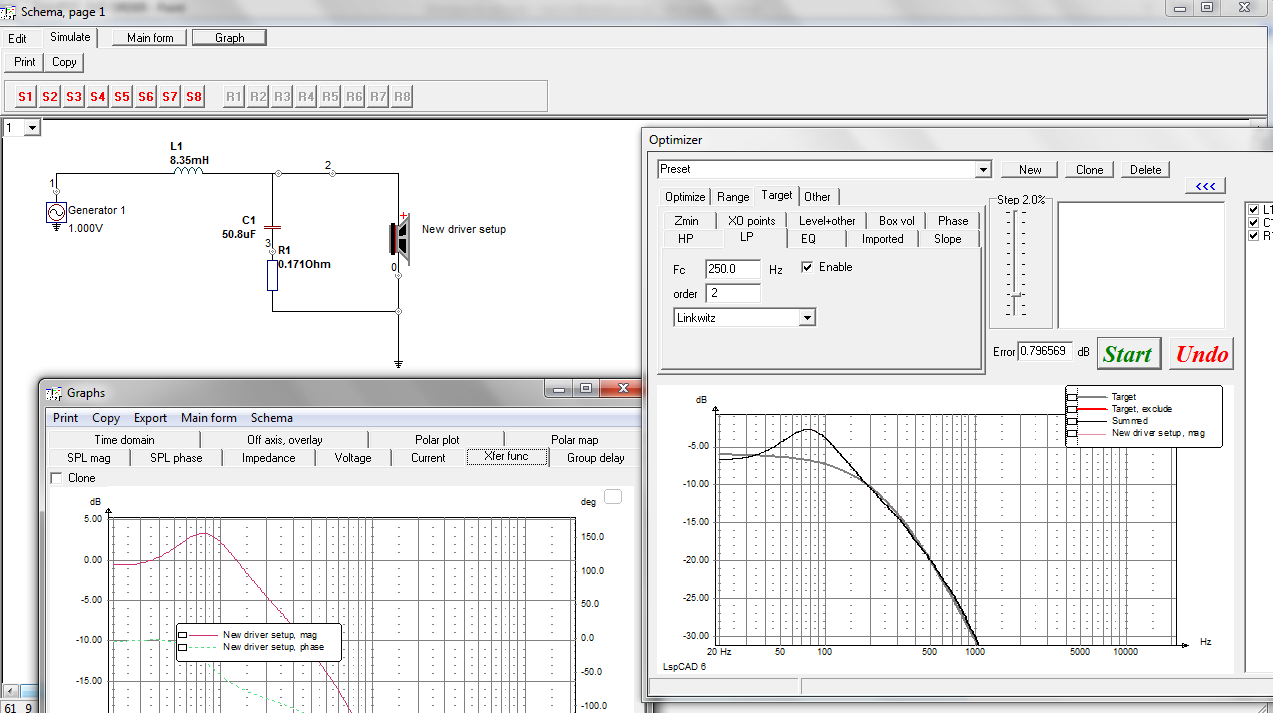This screenshot has width=1273, height=713.
Task: Toggle the R1 component checkbox in Optimizer
Action: point(1254,235)
